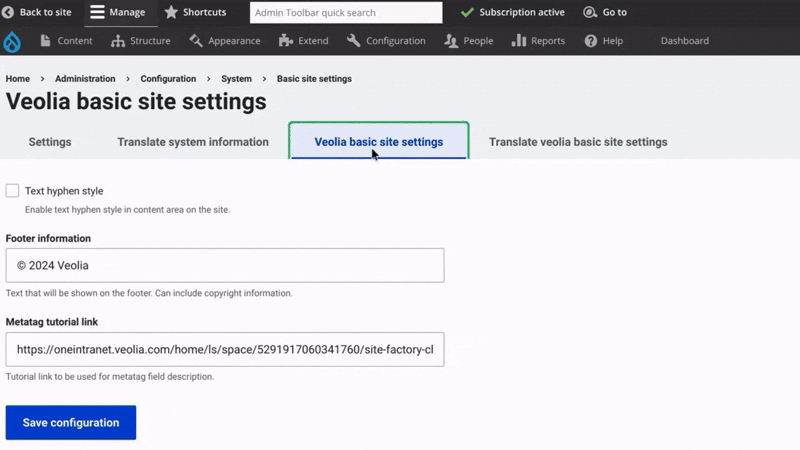Click the Content page icon
This screenshot has width=800, height=450.
[x=45, y=41]
